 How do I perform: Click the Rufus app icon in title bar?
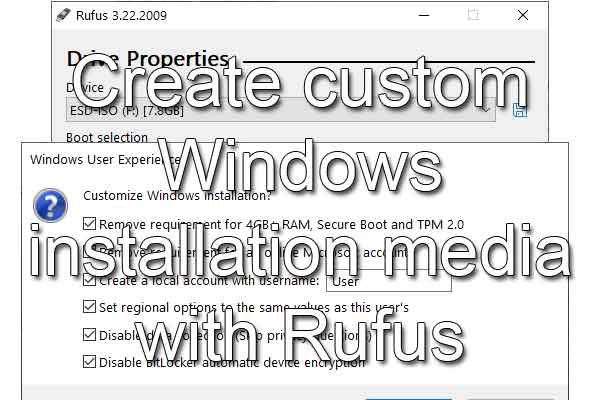(x=63, y=15)
